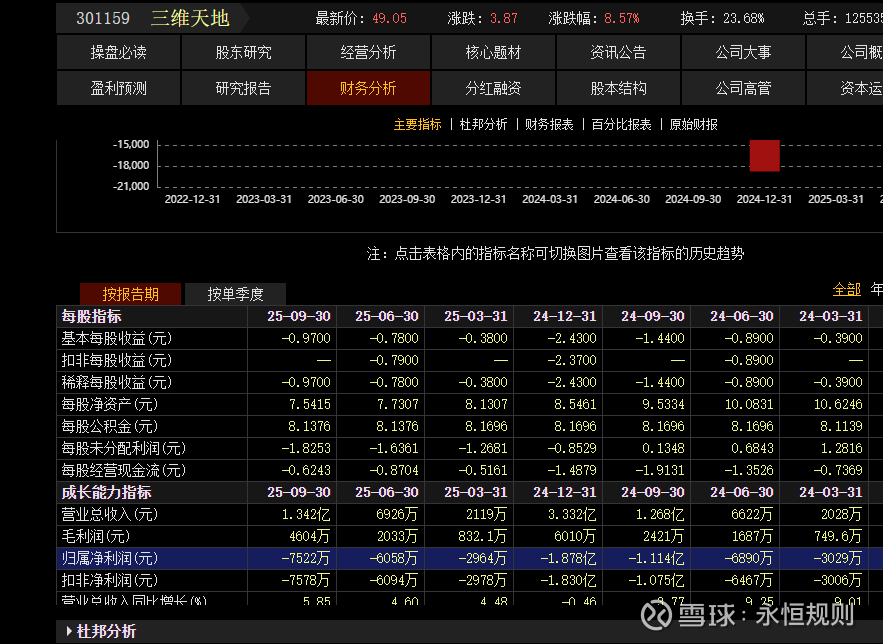Click the stock code 301159
The height and width of the screenshot is (644, 883).
[103, 18]
